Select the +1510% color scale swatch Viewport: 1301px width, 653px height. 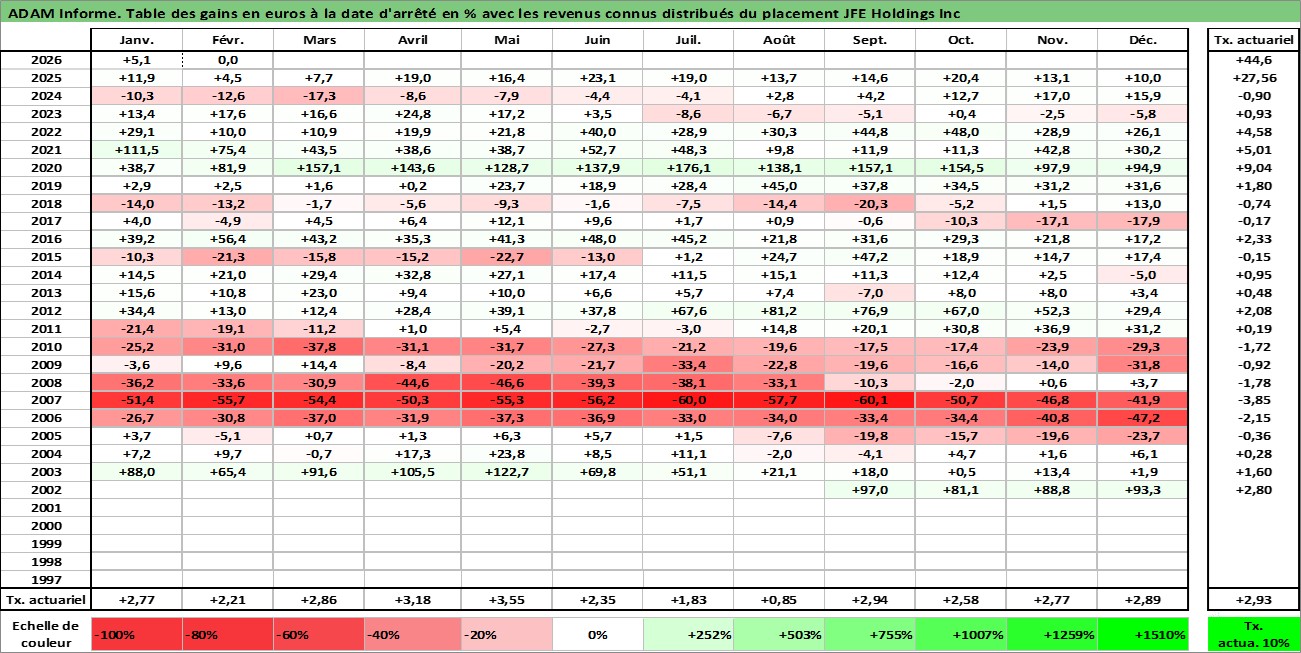click(1143, 634)
